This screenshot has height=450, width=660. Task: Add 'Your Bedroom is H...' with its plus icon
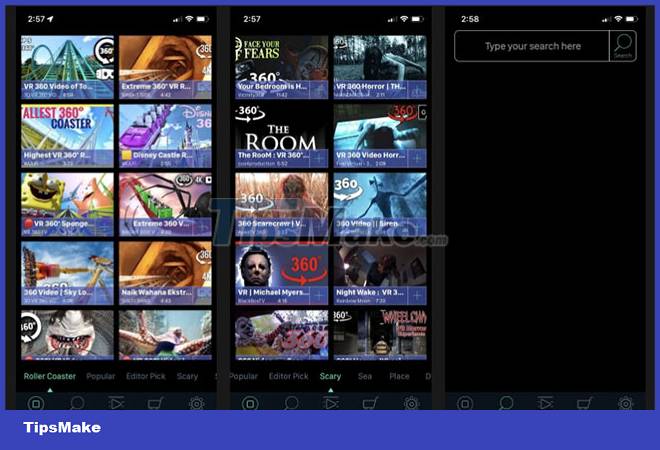(x=319, y=90)
